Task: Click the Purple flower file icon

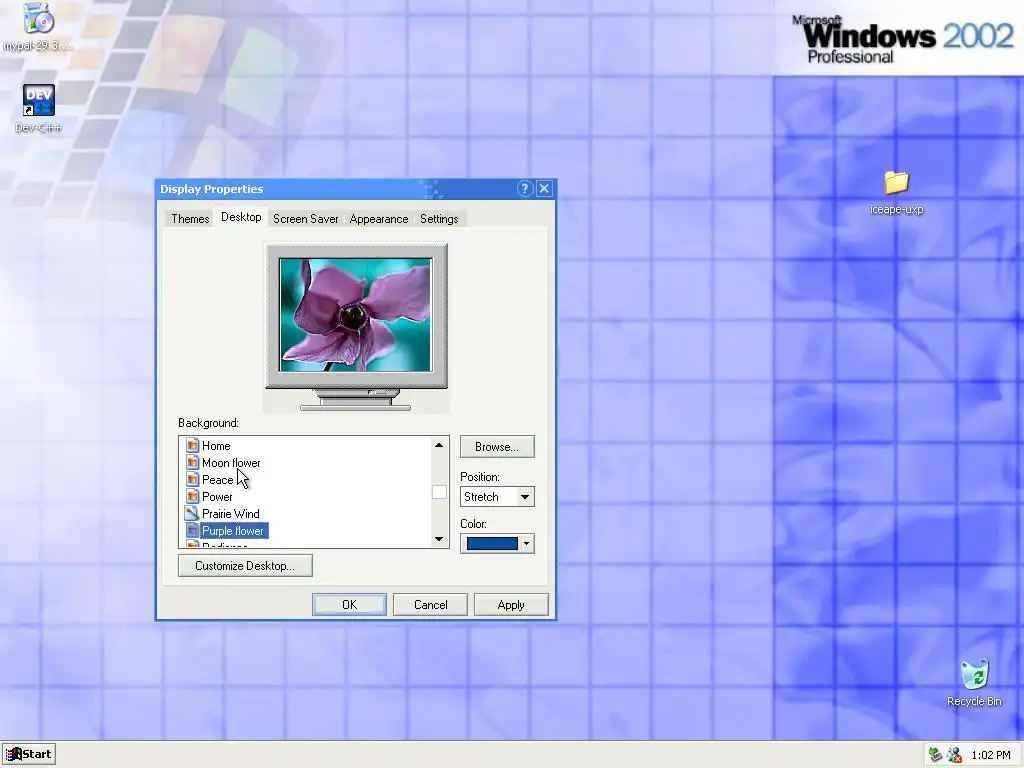Action: tap(192, 530)
